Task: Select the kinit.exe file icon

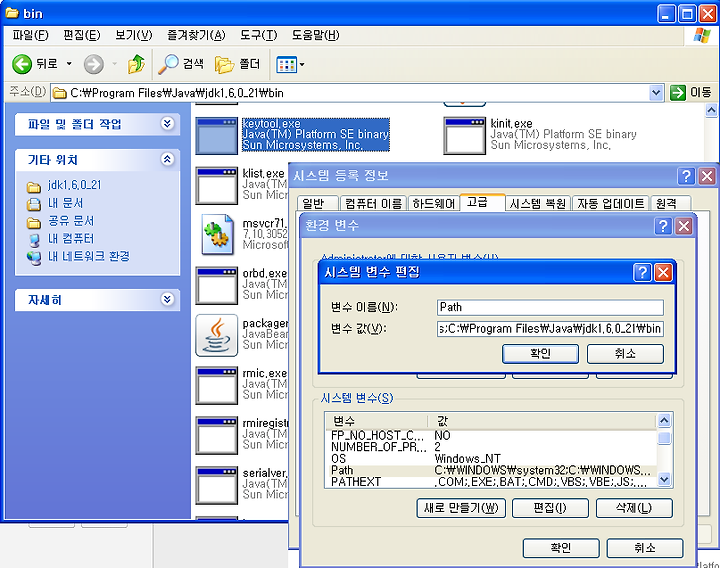Action: click(x=465, y=135)
